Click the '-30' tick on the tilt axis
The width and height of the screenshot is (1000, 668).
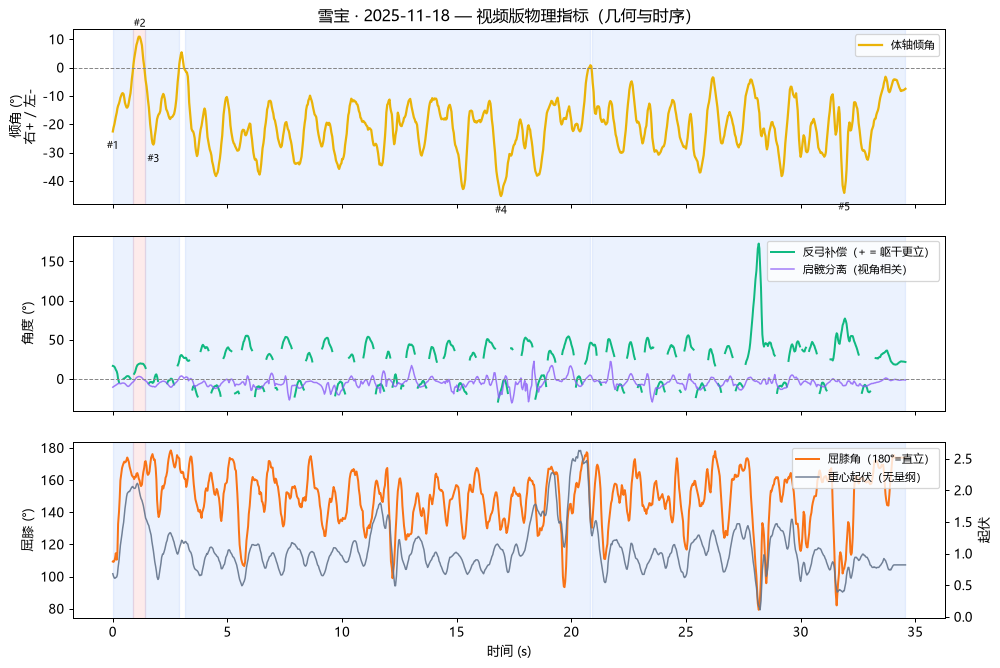(x=52, y=153)
